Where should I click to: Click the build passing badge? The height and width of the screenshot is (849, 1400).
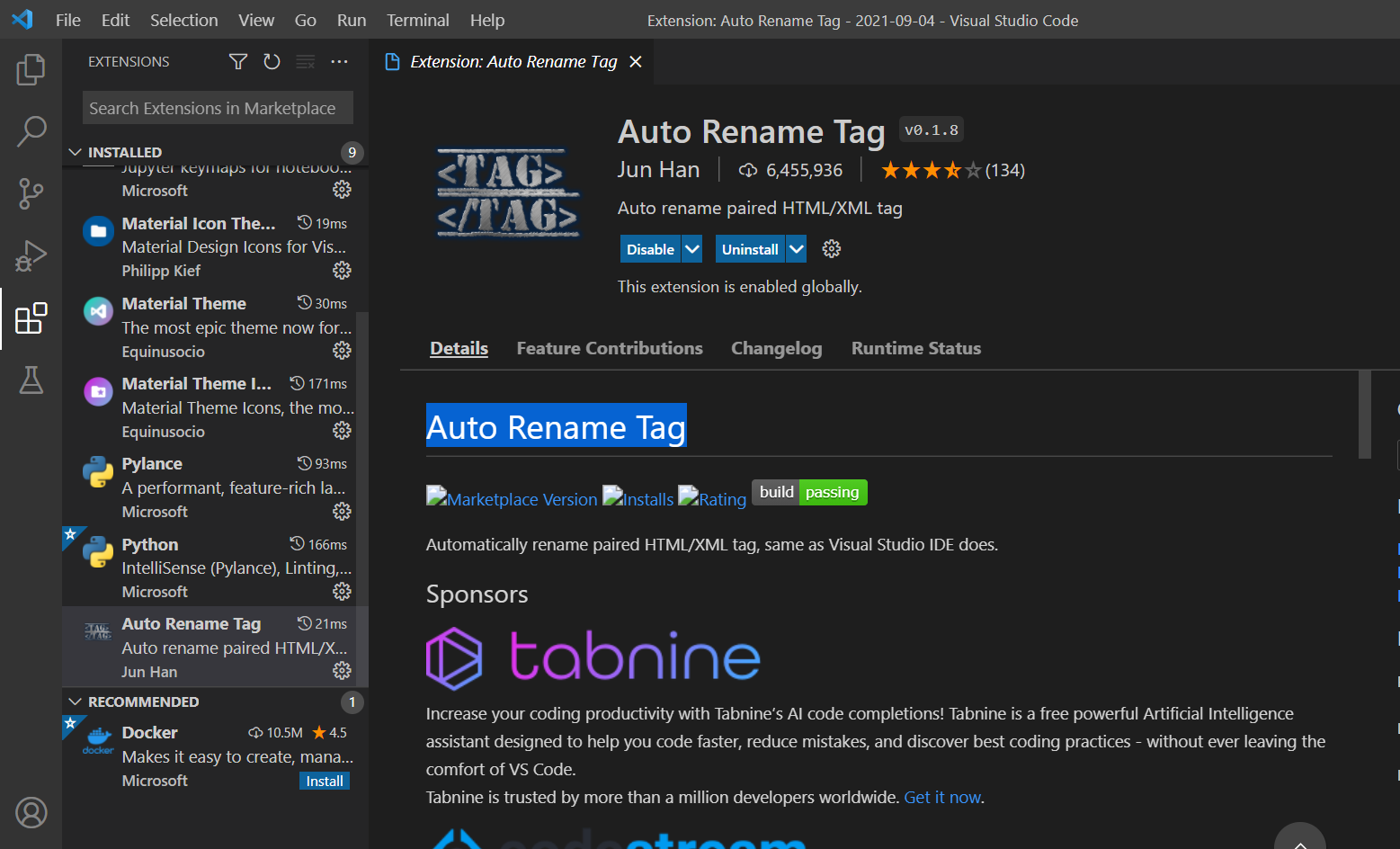tap(809, 492)
